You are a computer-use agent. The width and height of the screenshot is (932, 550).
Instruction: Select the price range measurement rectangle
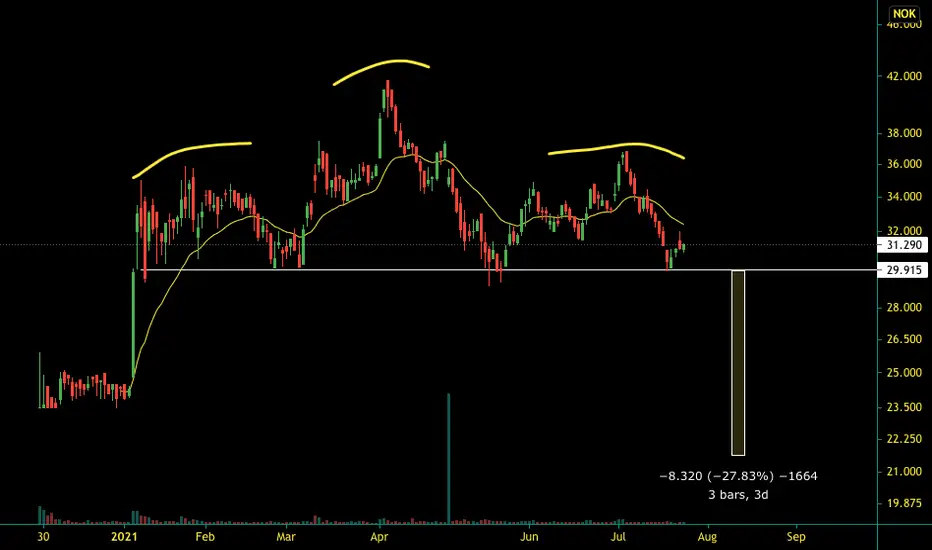(x=738, y=363)
